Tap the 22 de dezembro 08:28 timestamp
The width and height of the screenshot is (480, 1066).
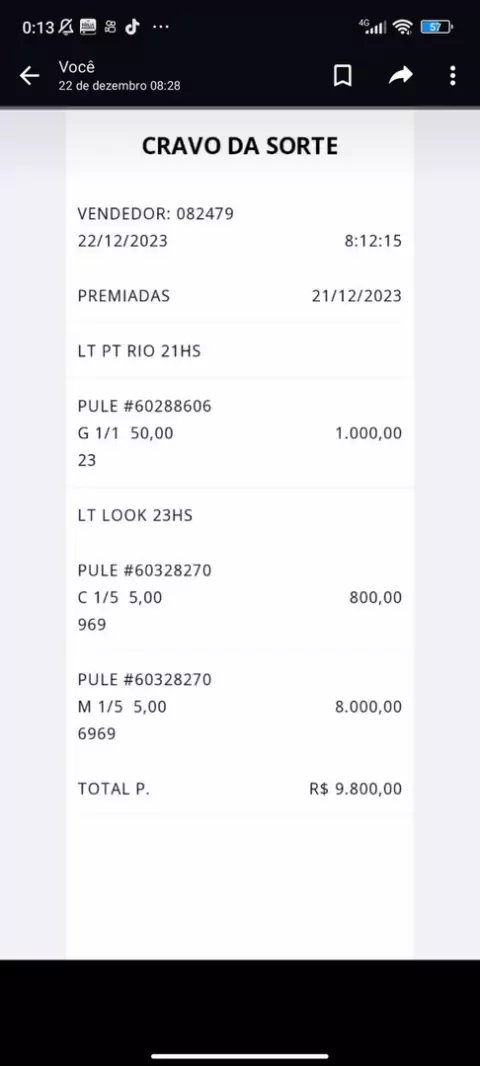(x=119, y=86)
